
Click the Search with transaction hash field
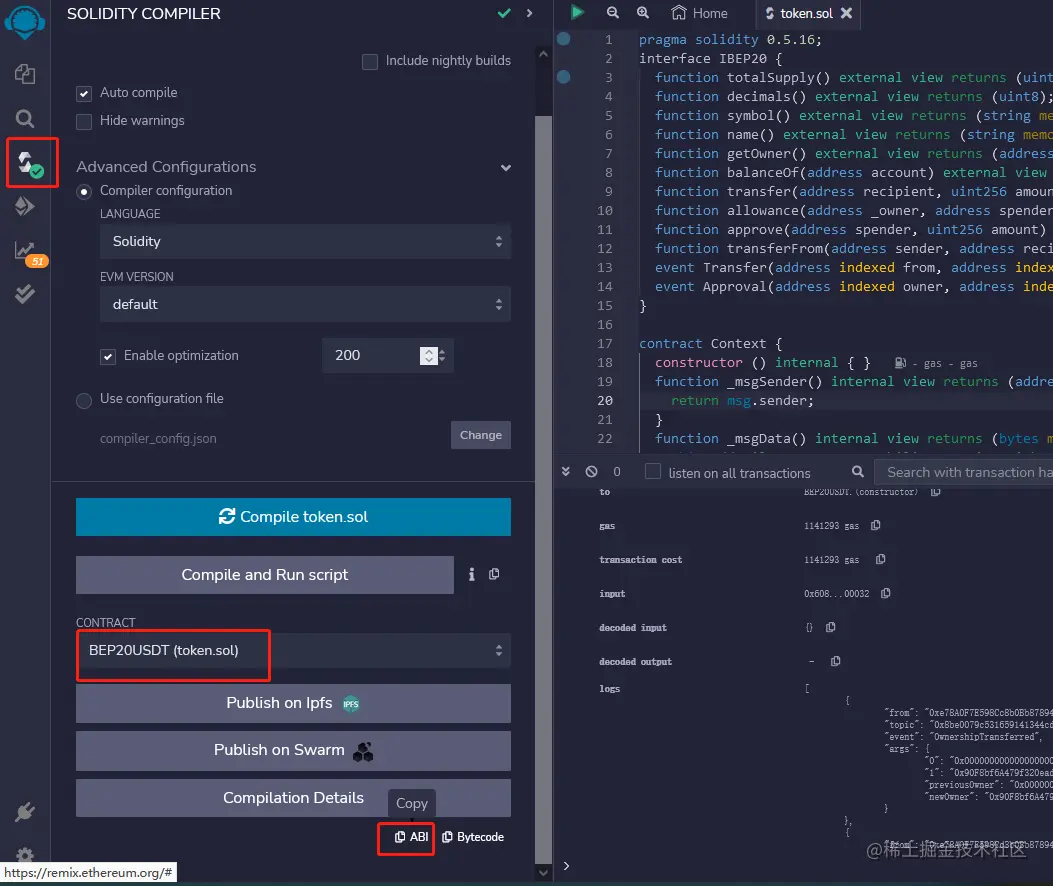coord(964,472)
